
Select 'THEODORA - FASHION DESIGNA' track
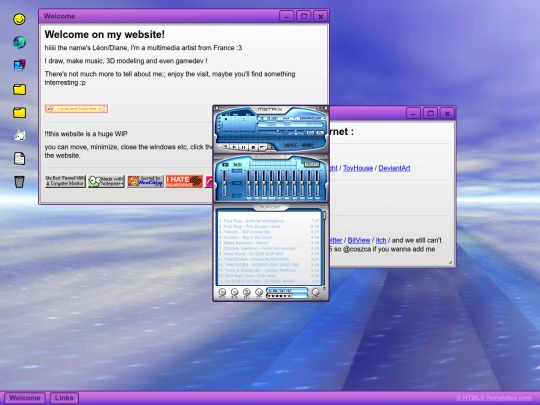(x=270, y=259)
